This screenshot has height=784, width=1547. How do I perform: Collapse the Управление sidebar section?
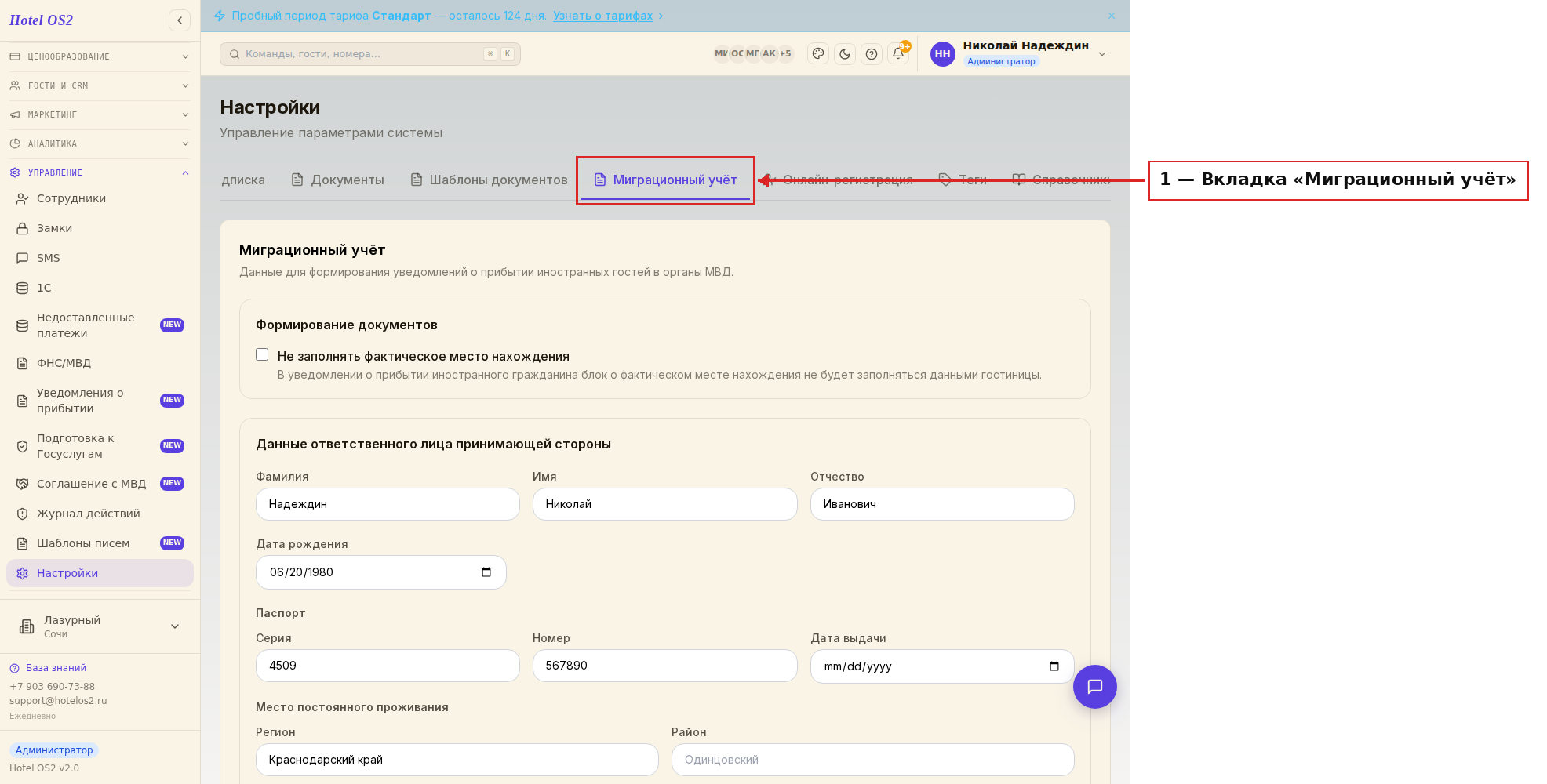(x=100, y=173)
